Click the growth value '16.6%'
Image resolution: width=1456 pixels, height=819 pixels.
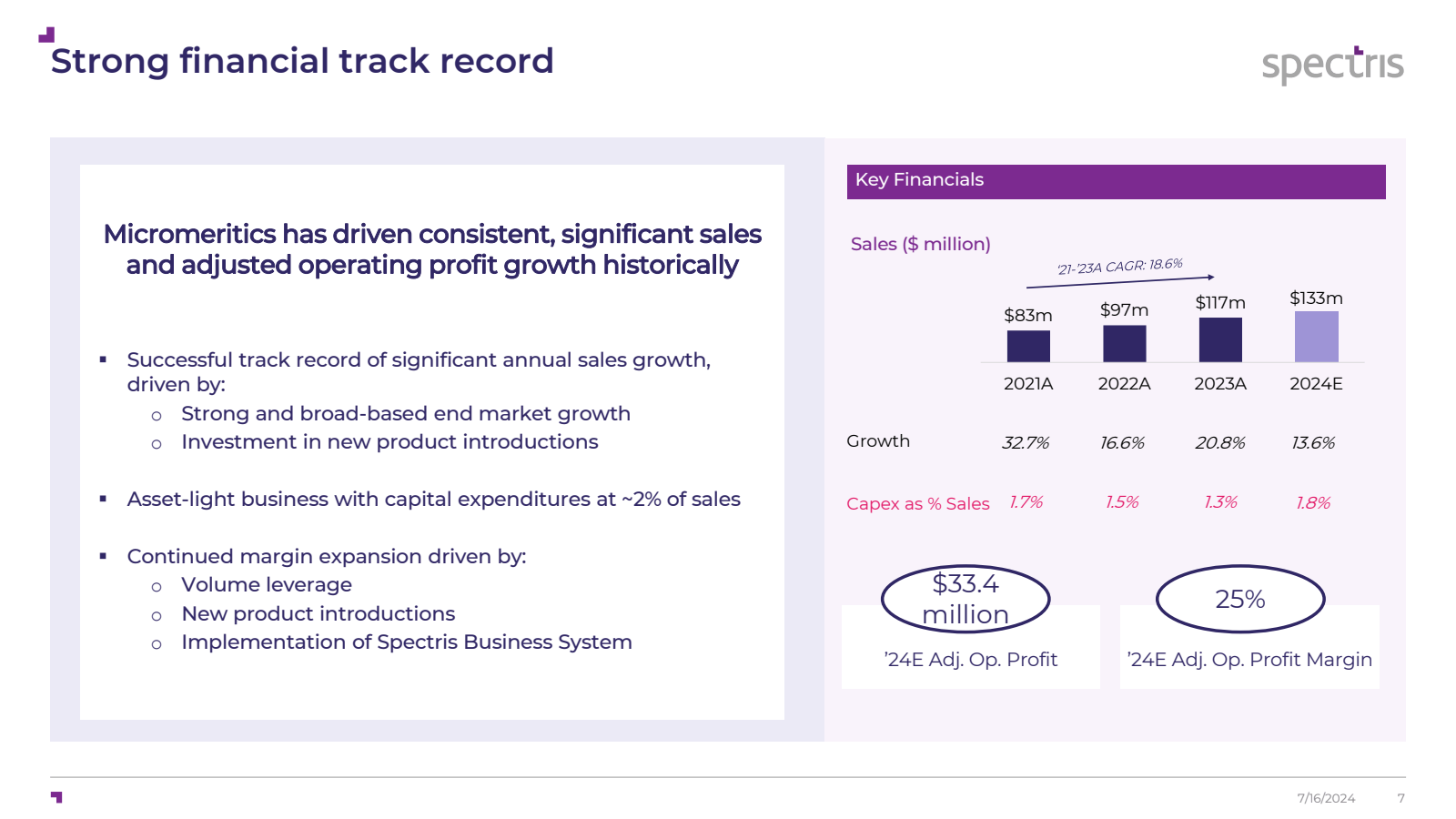tap(1122, 443)
